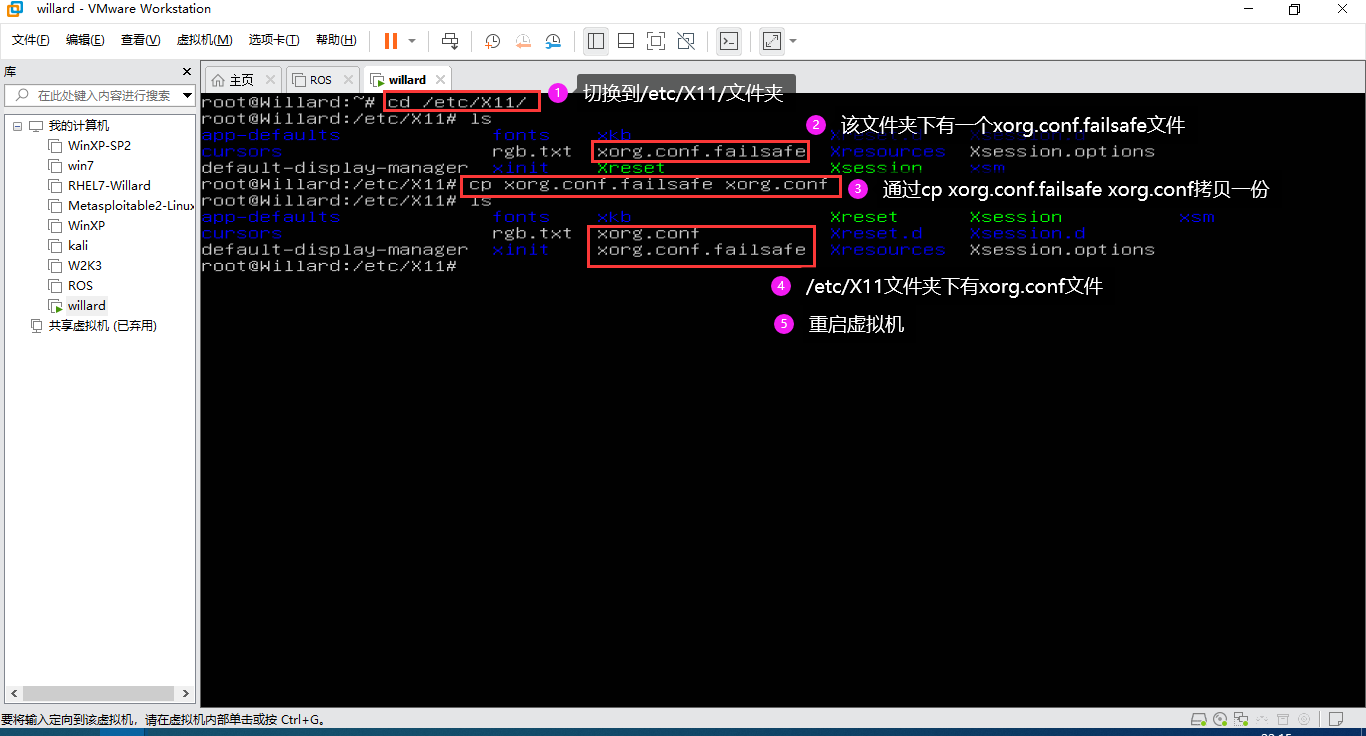The image size is (1366, 736).
Task: Close the willard tab
Action: (440, 80)
